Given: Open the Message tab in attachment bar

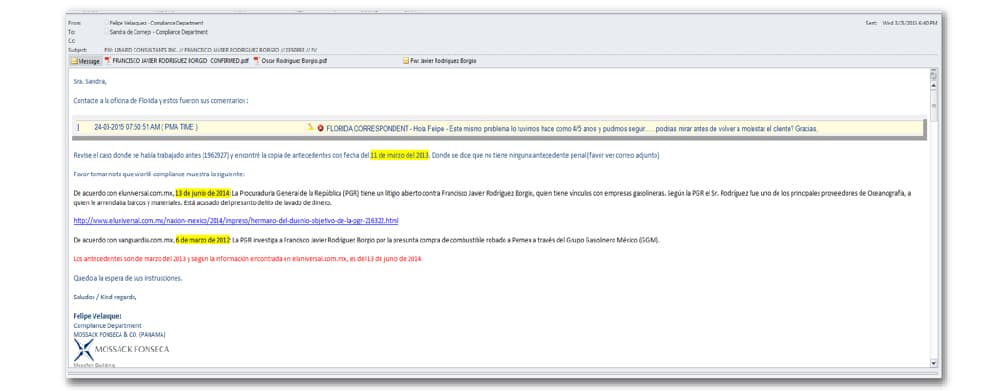Looking at the screenshot, I should click(x=85, y=61).
